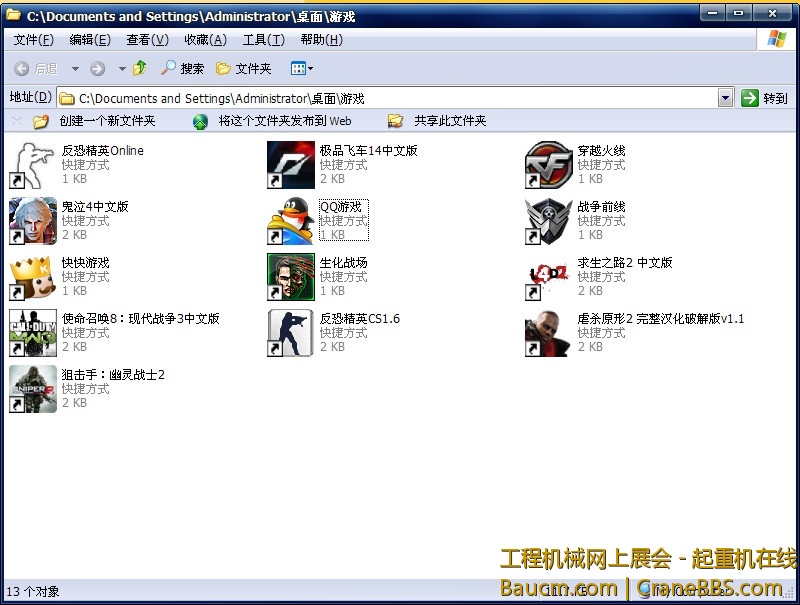Click the 创建一个新文件夹 link
The width and height of the screenshot is (800, 605).
tap(107, 121)
